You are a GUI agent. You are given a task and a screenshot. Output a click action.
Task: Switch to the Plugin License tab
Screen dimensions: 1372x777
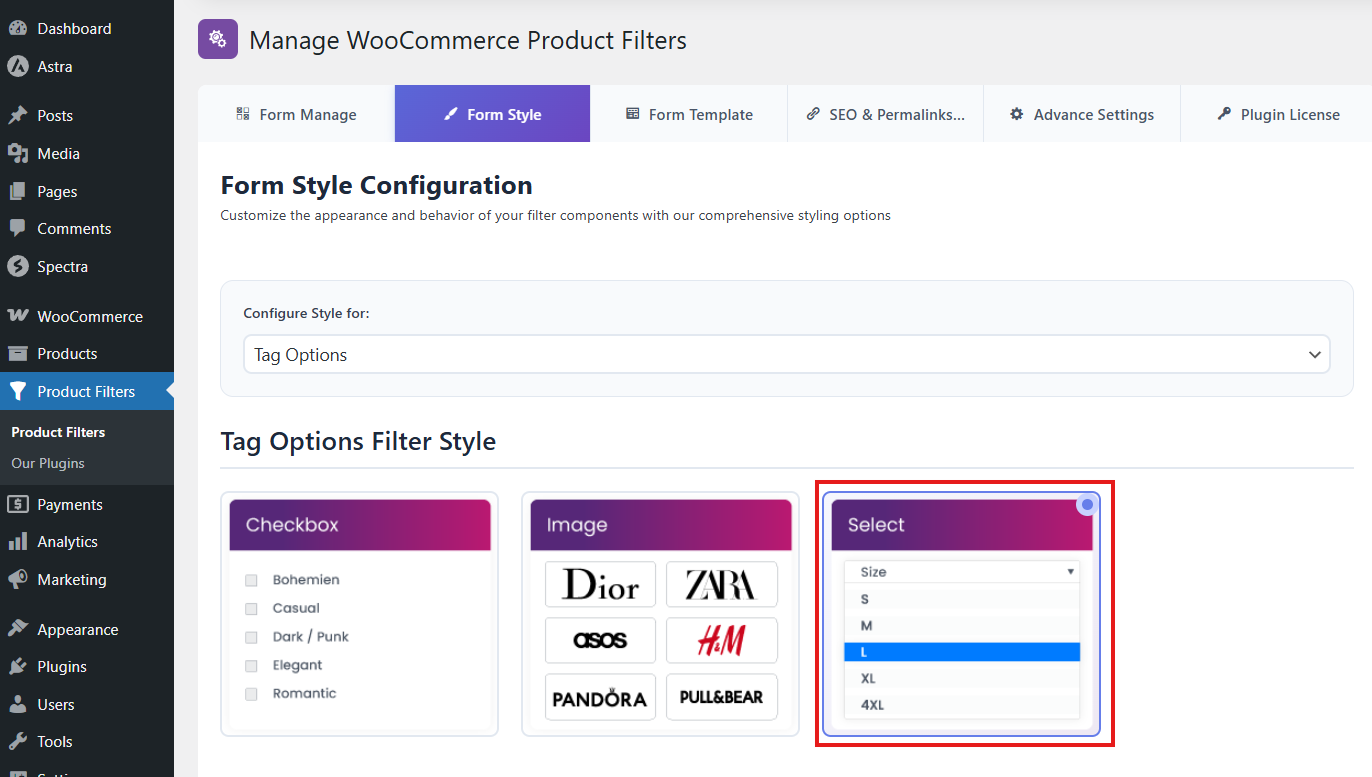click(x=1277, y=114)
